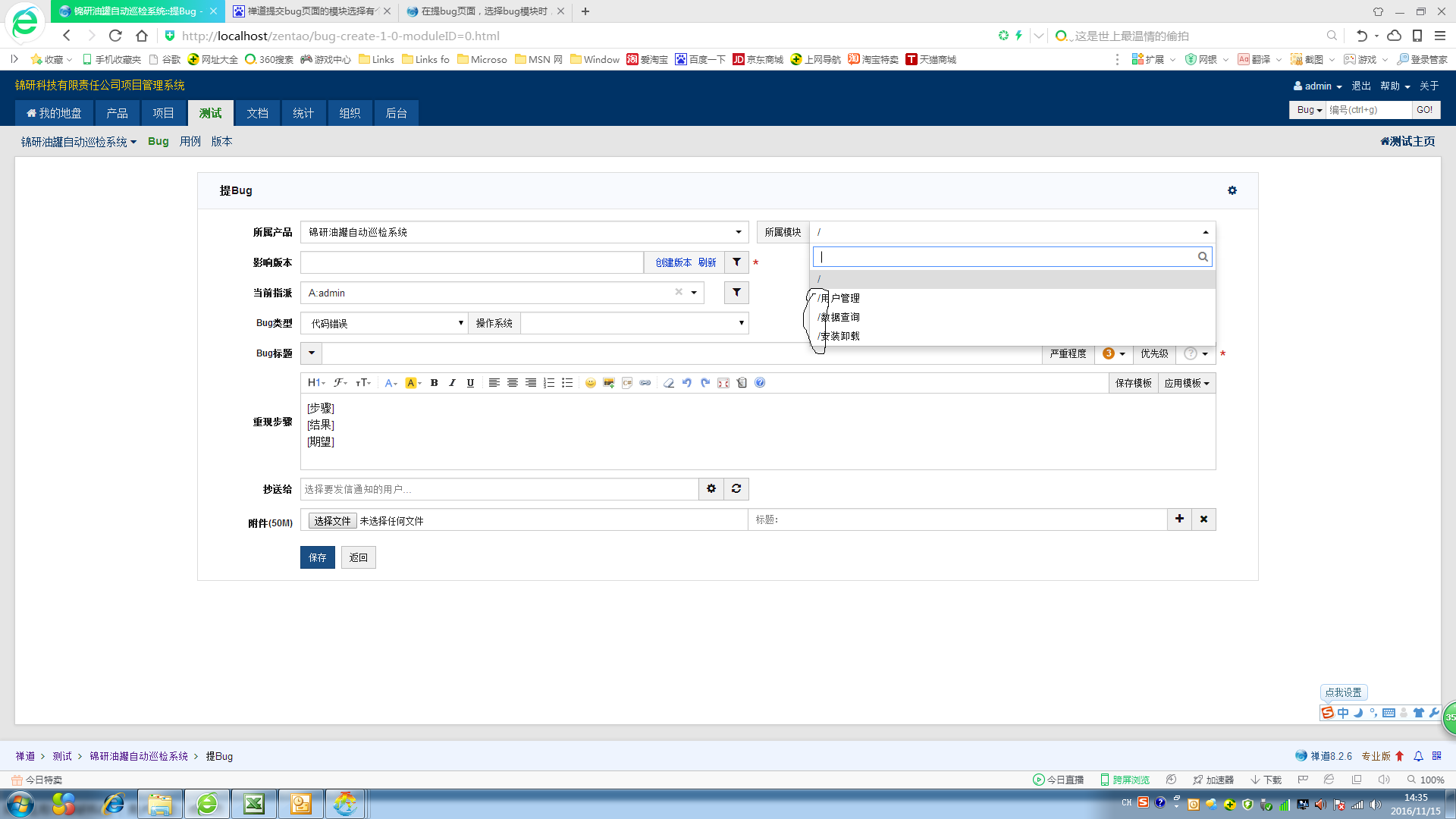The image size is (1456, 819).
Task: Insert an ordered numbered list
Action: 549,383
